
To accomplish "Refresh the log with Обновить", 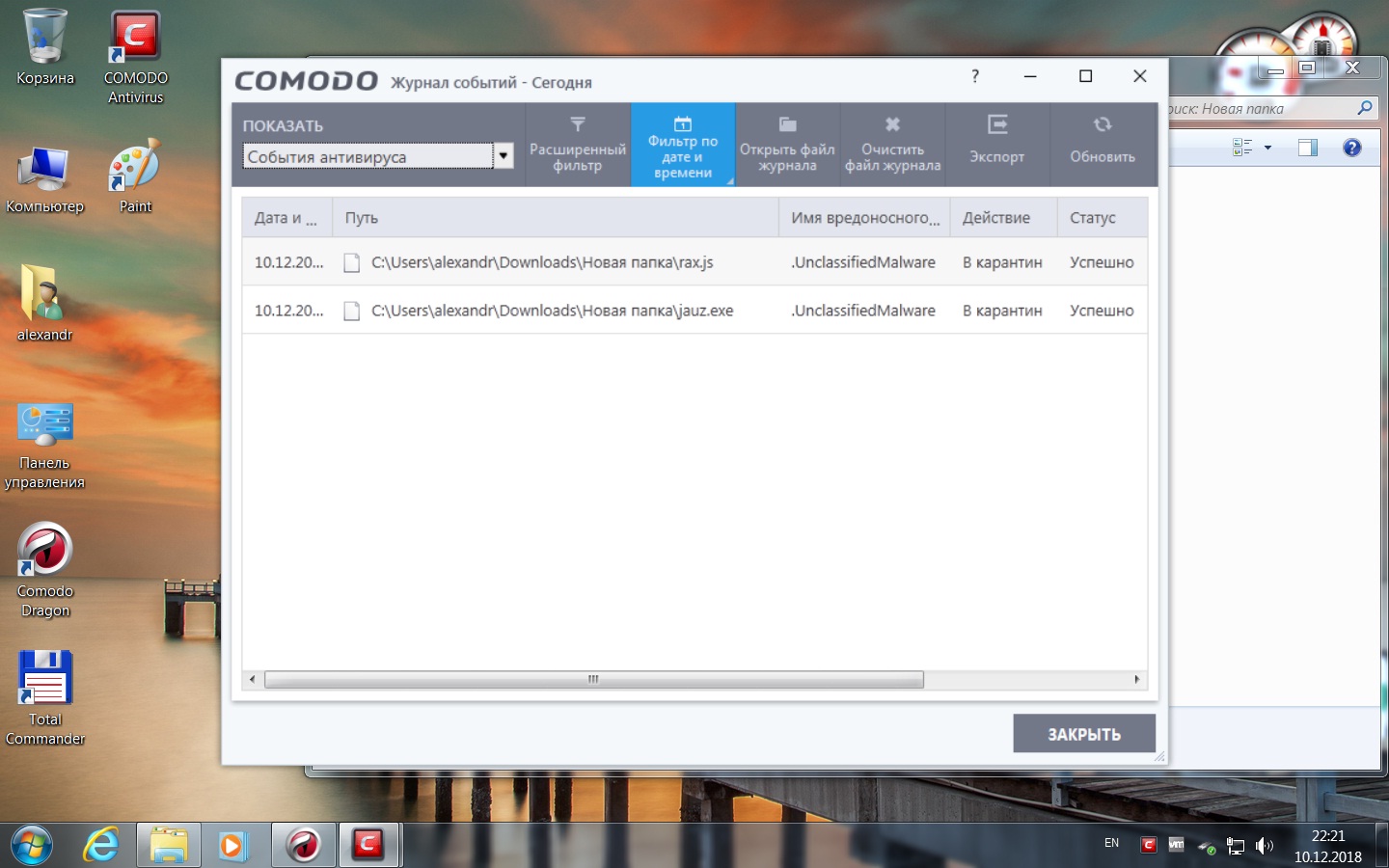I will tap(1103, 145).
